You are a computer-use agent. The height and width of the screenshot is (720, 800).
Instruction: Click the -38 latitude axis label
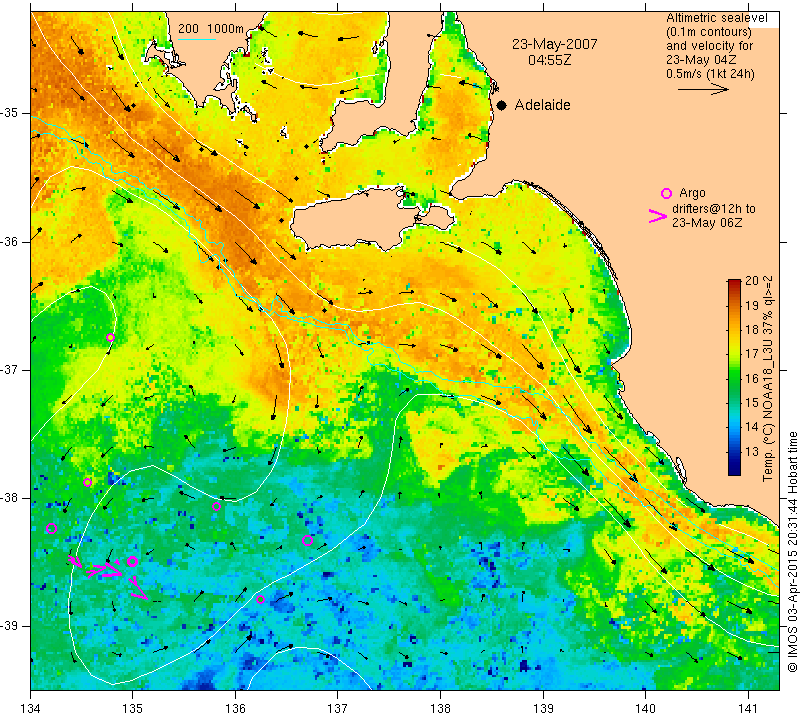point(11,498)
